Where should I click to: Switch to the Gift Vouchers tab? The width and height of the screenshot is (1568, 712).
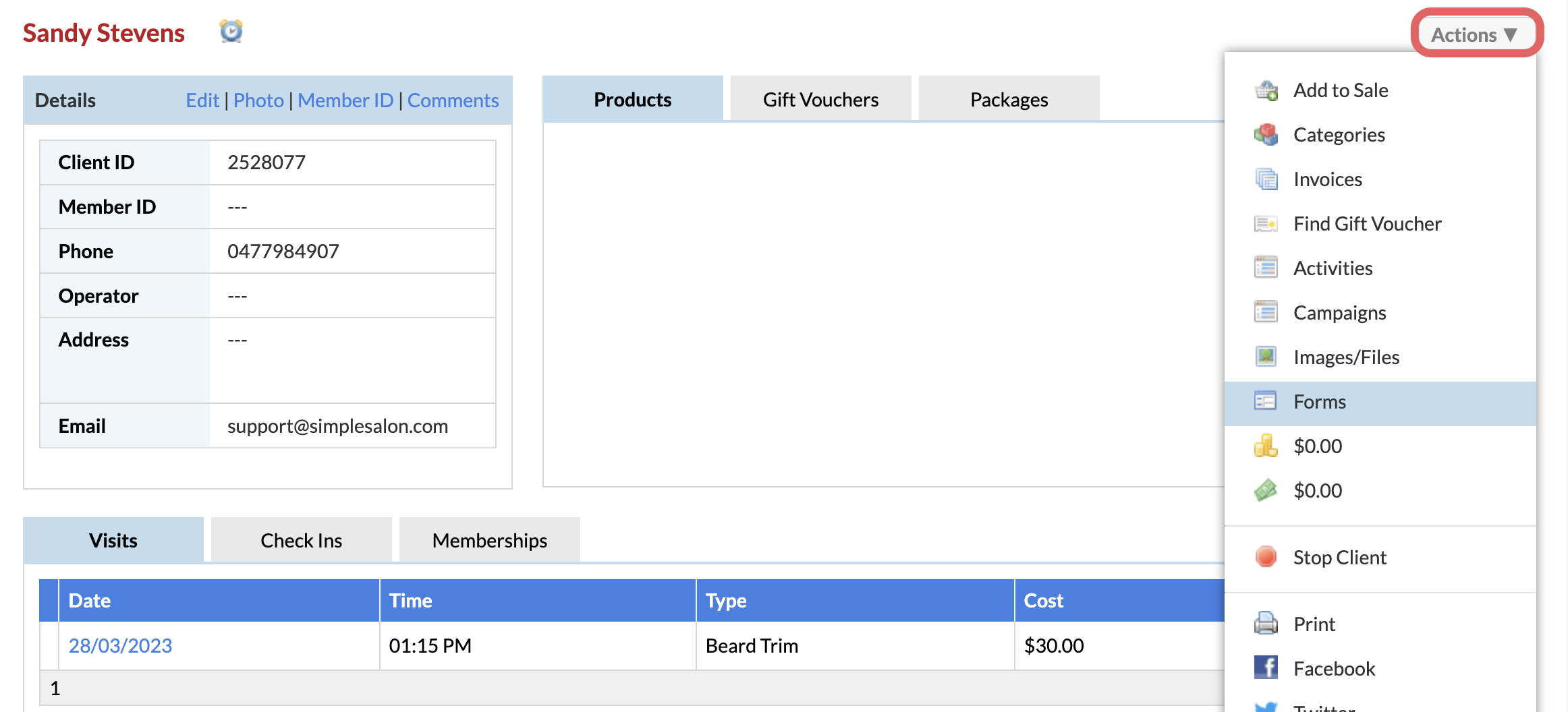820,100
